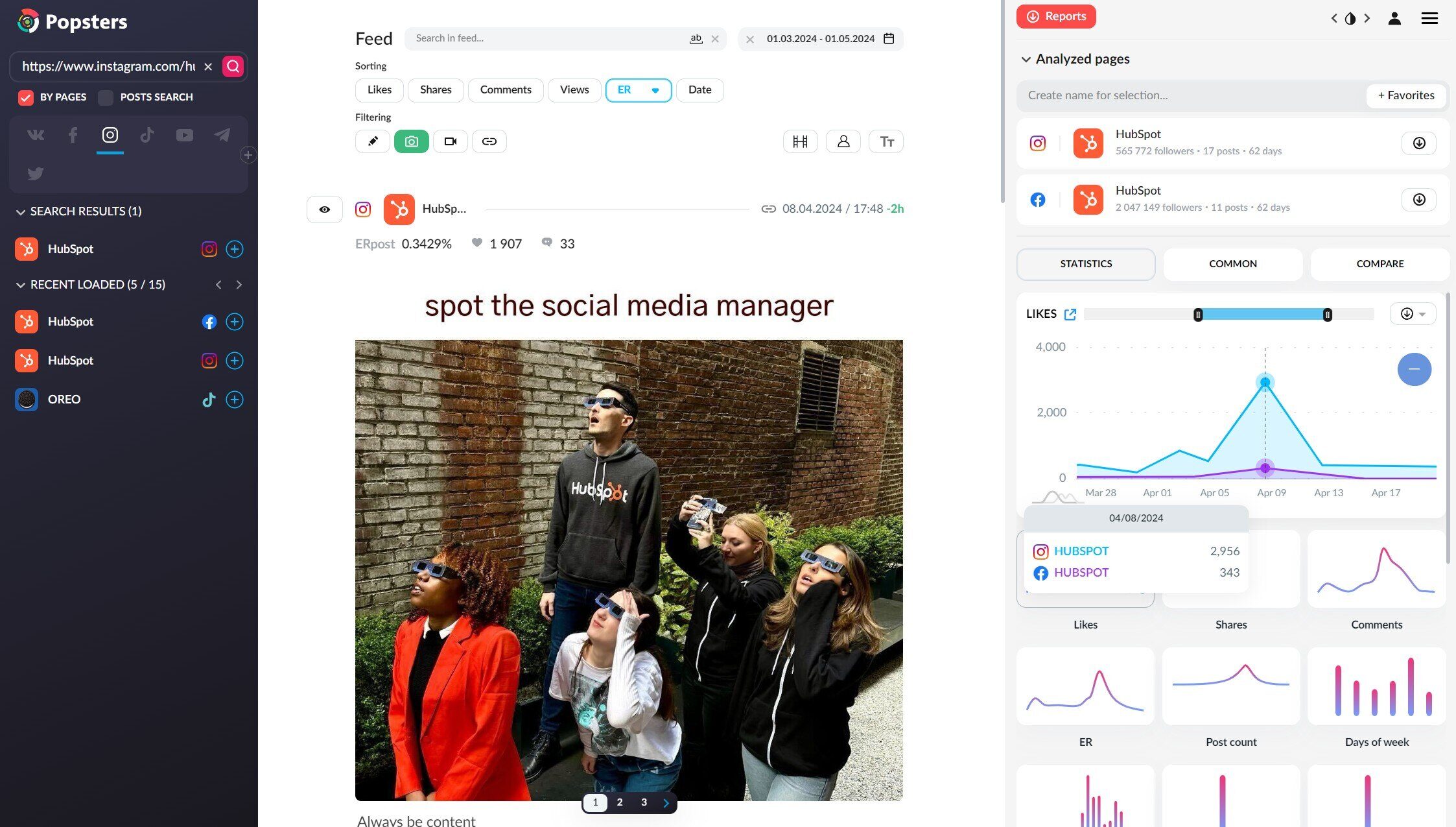Image resolution: width=1456 pixels, height=827 pixels.
Task: Select the TikTok platform icon in the sidebar
Action: [147, 135]
